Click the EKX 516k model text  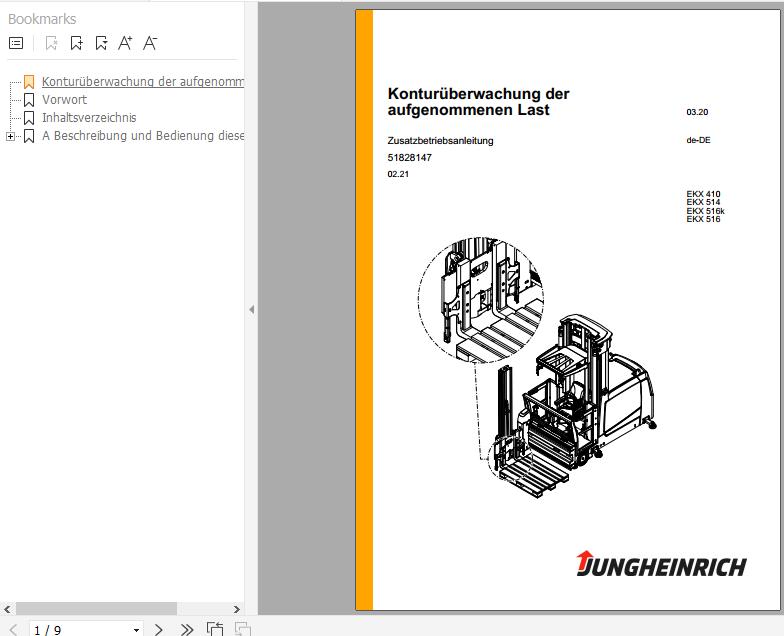(x=706, y=211)
